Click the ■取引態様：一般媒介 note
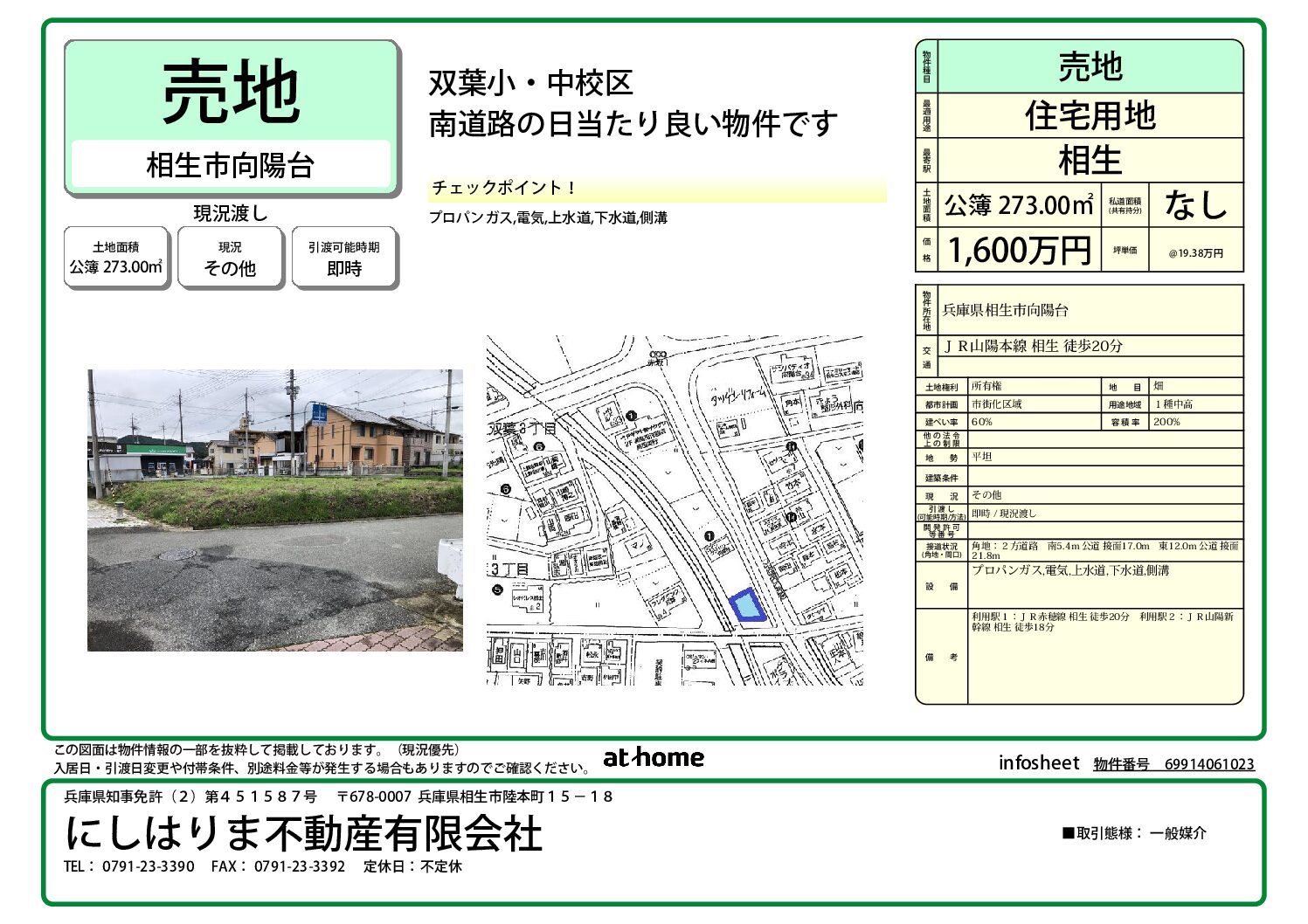This screenshot has width=1308, height=924. 1134,833
